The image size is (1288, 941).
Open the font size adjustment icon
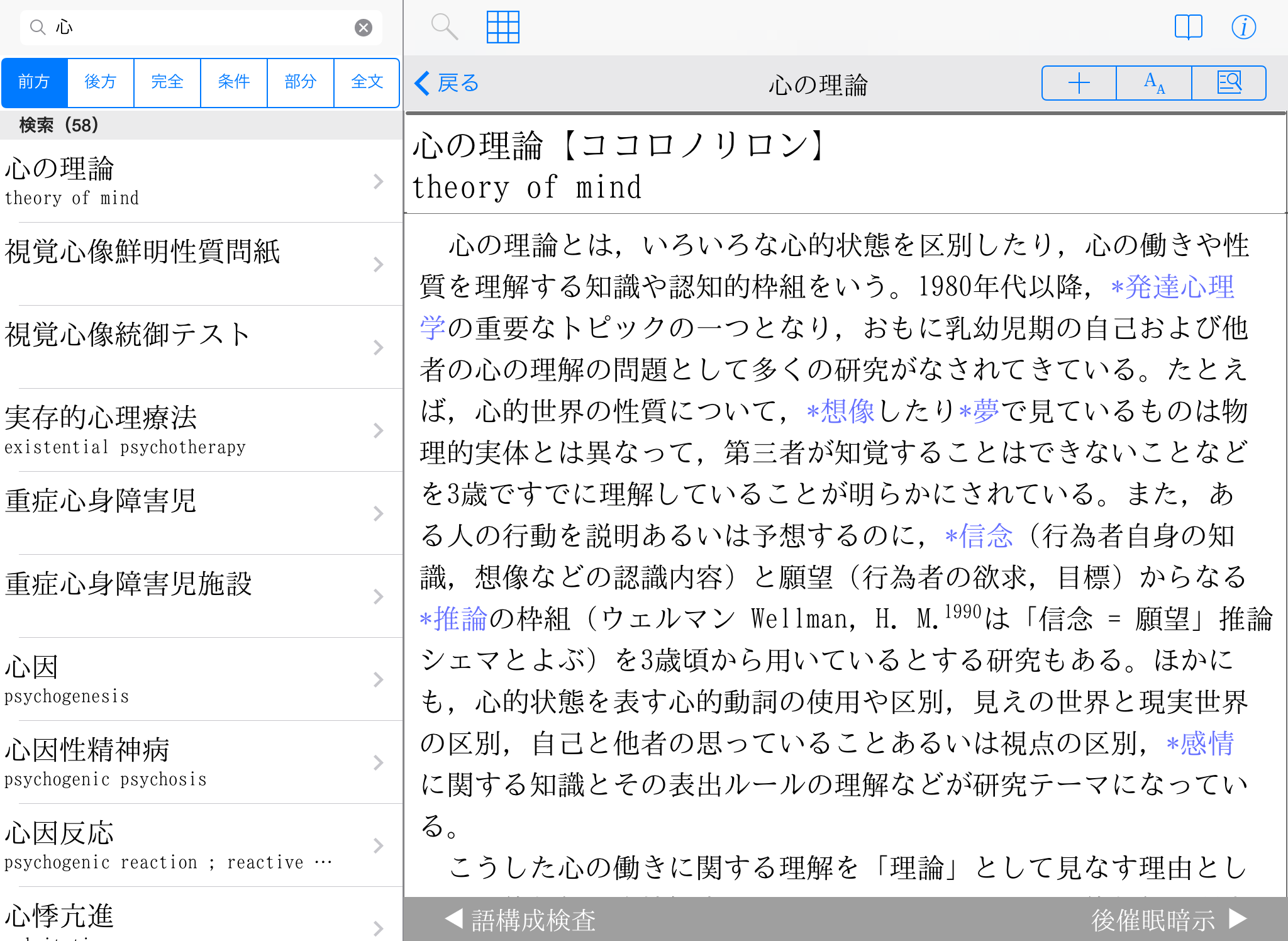point(1154,83)
